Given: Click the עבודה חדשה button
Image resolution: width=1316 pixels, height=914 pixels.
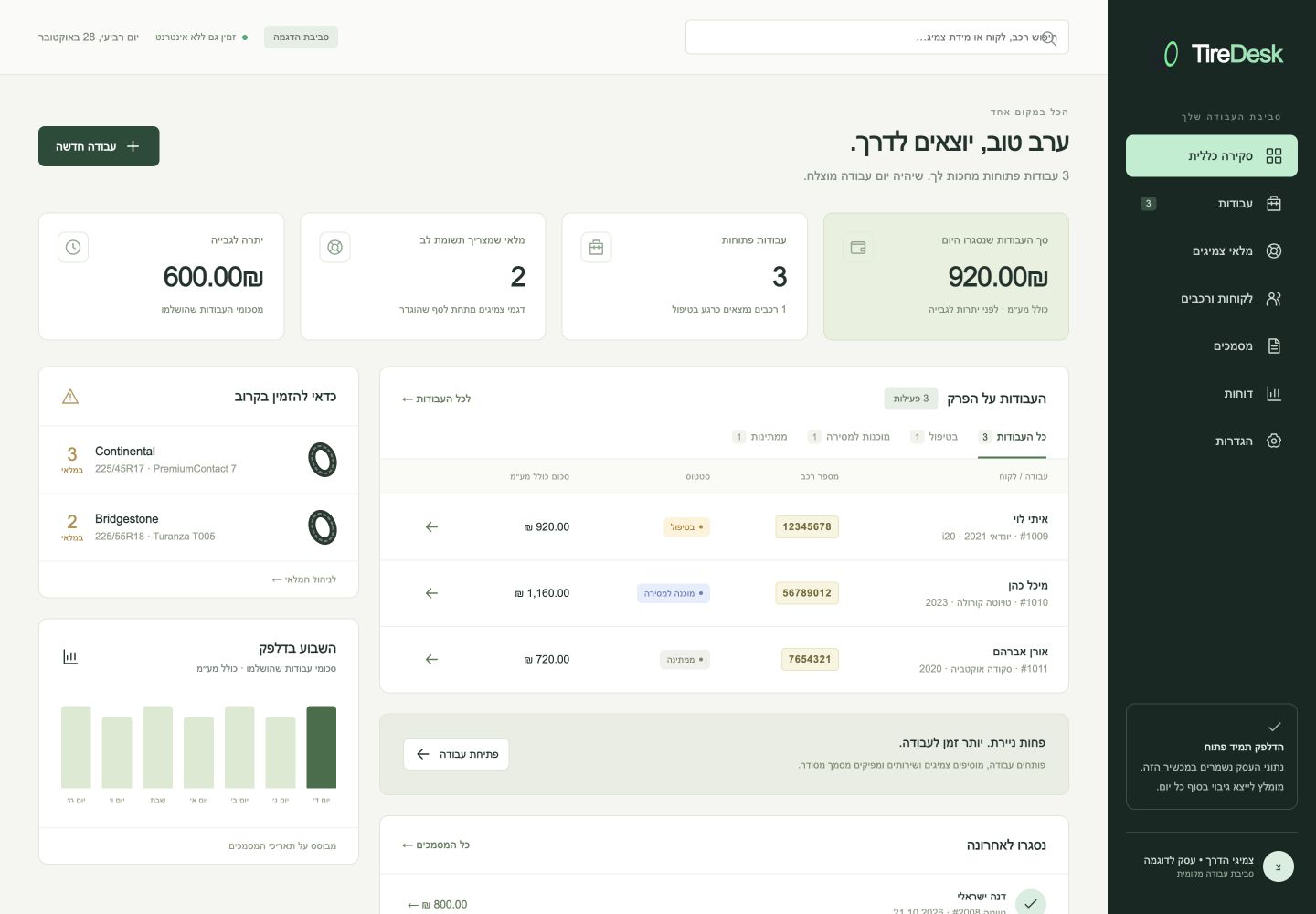Looking at the screenshot, I should [99, 146].
